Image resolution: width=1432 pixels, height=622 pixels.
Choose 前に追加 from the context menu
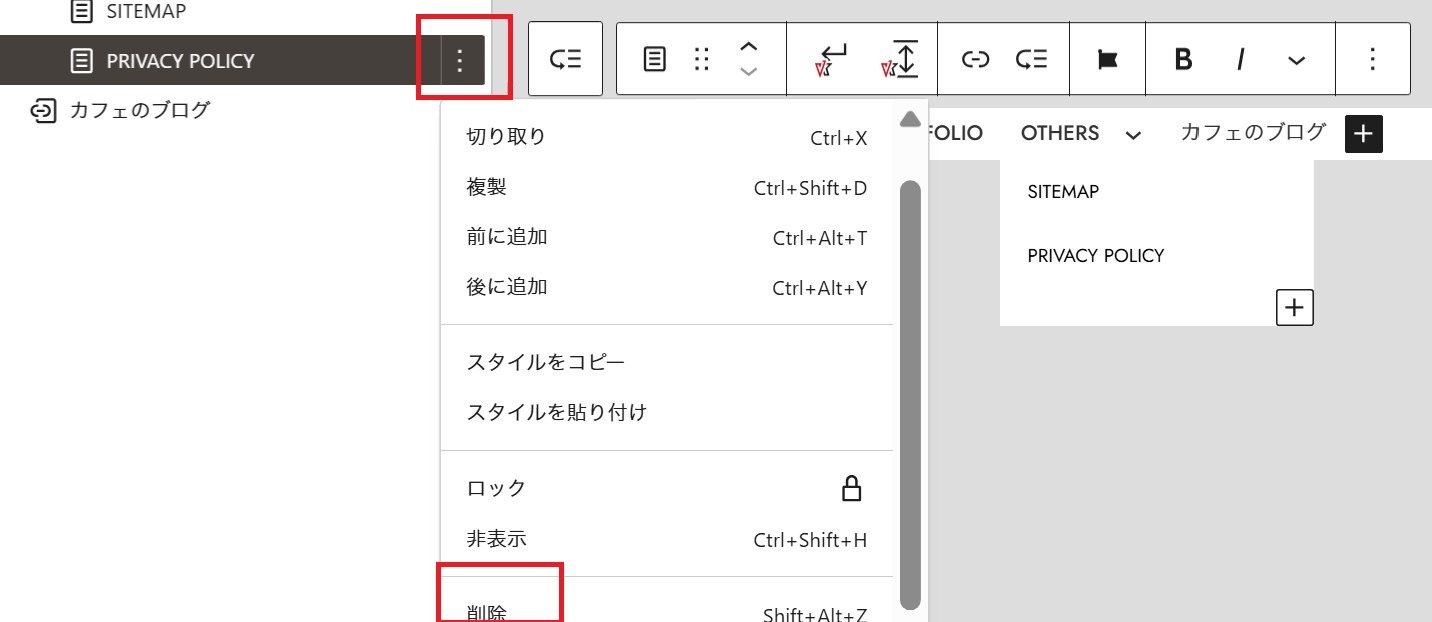pyautogui.click(x=667, y=237)
